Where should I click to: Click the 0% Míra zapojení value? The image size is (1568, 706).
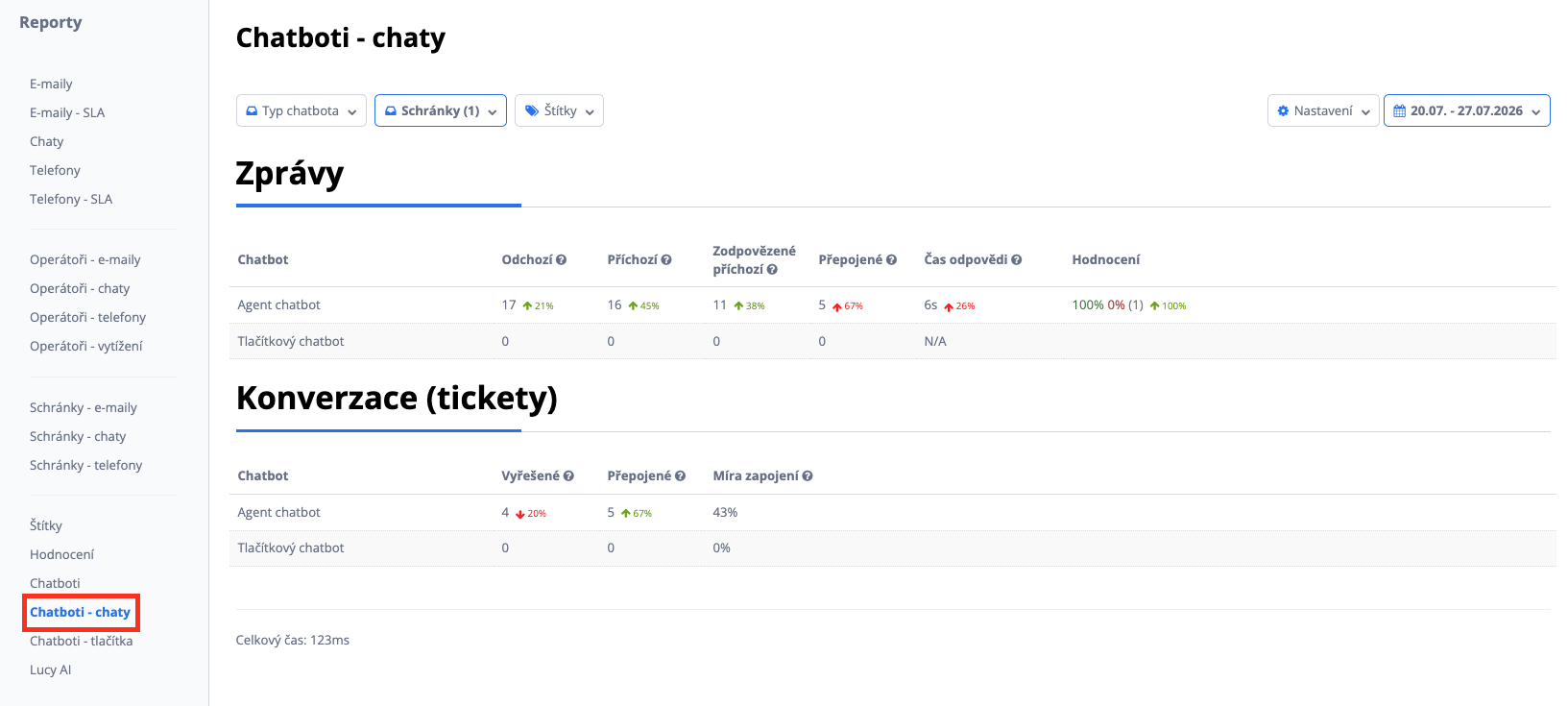[x=721, y=548]
